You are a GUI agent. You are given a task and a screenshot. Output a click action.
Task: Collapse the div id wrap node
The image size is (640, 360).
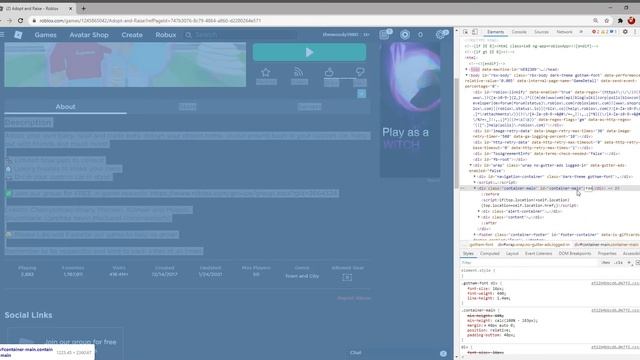471,165
